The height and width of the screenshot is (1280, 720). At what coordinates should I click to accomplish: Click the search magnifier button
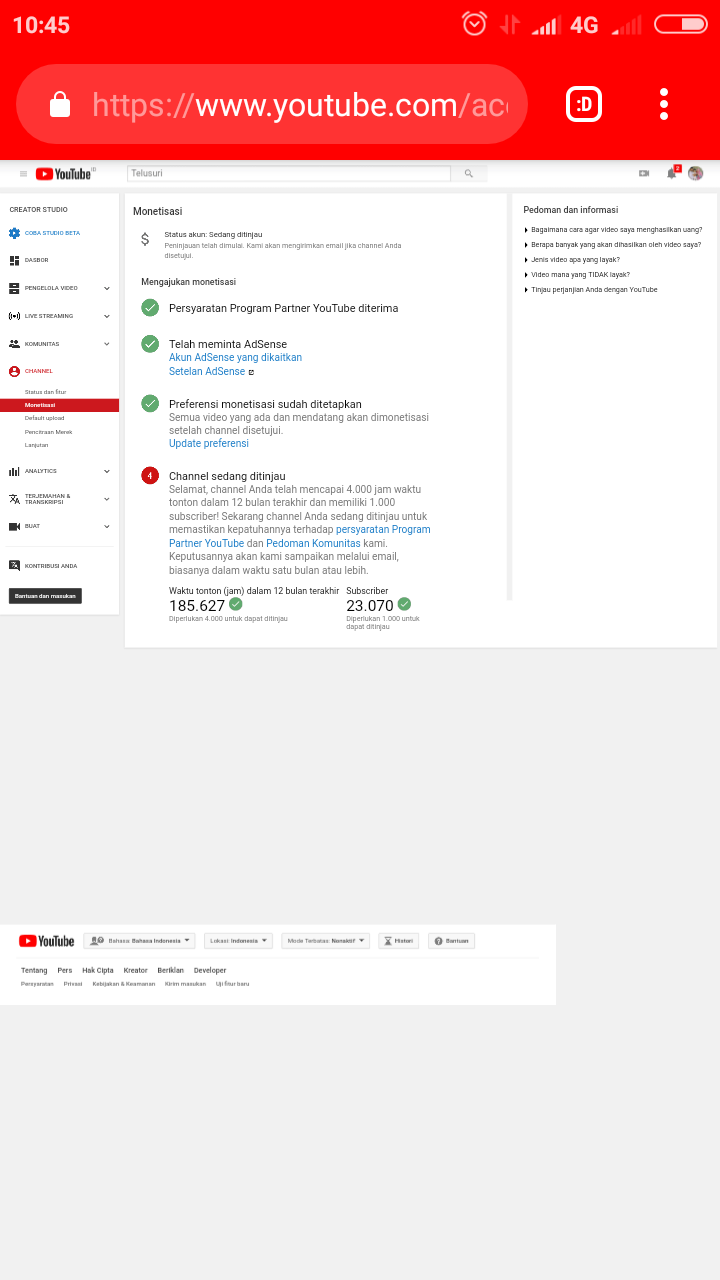coord(468,174)
